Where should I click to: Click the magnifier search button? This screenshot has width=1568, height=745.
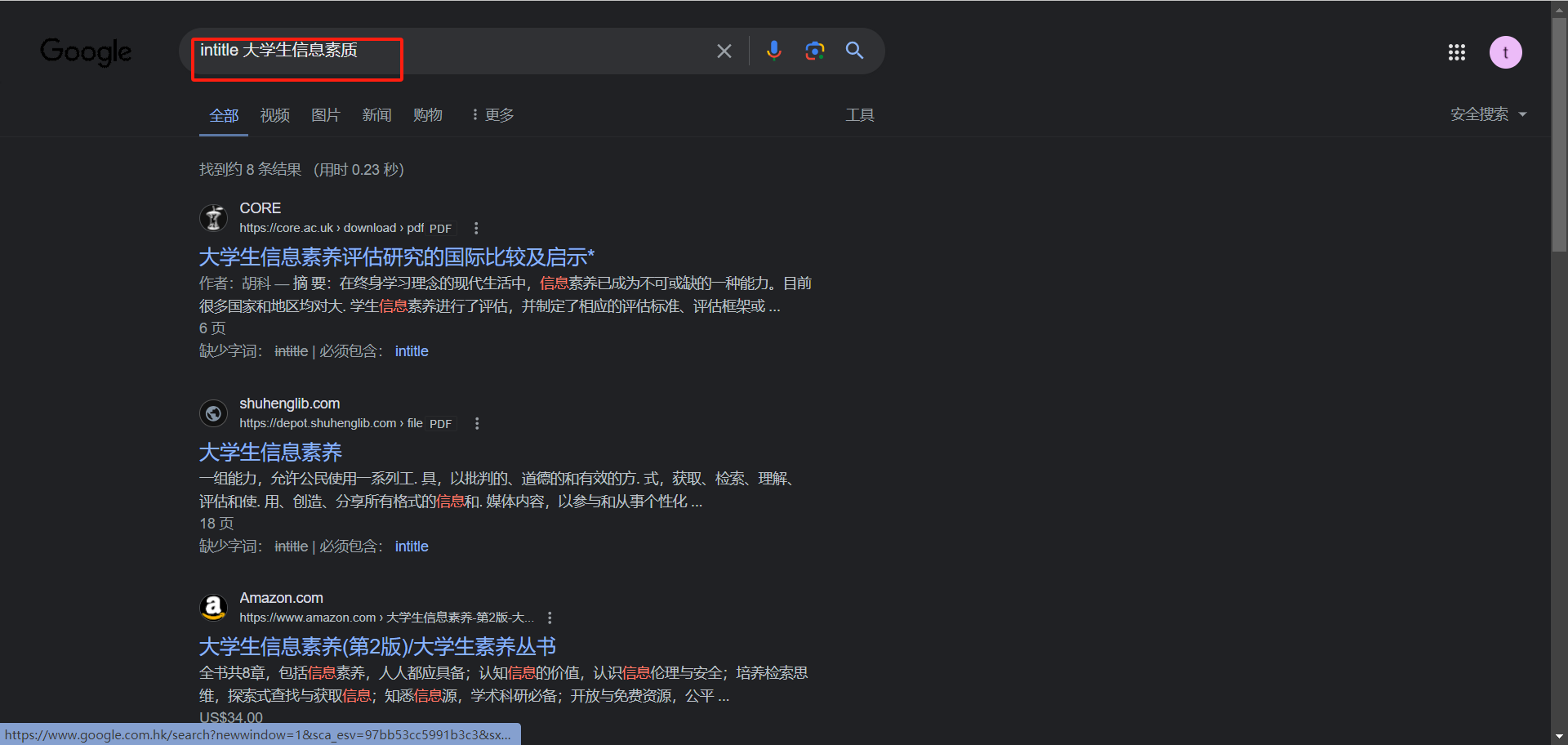point(854,51)
